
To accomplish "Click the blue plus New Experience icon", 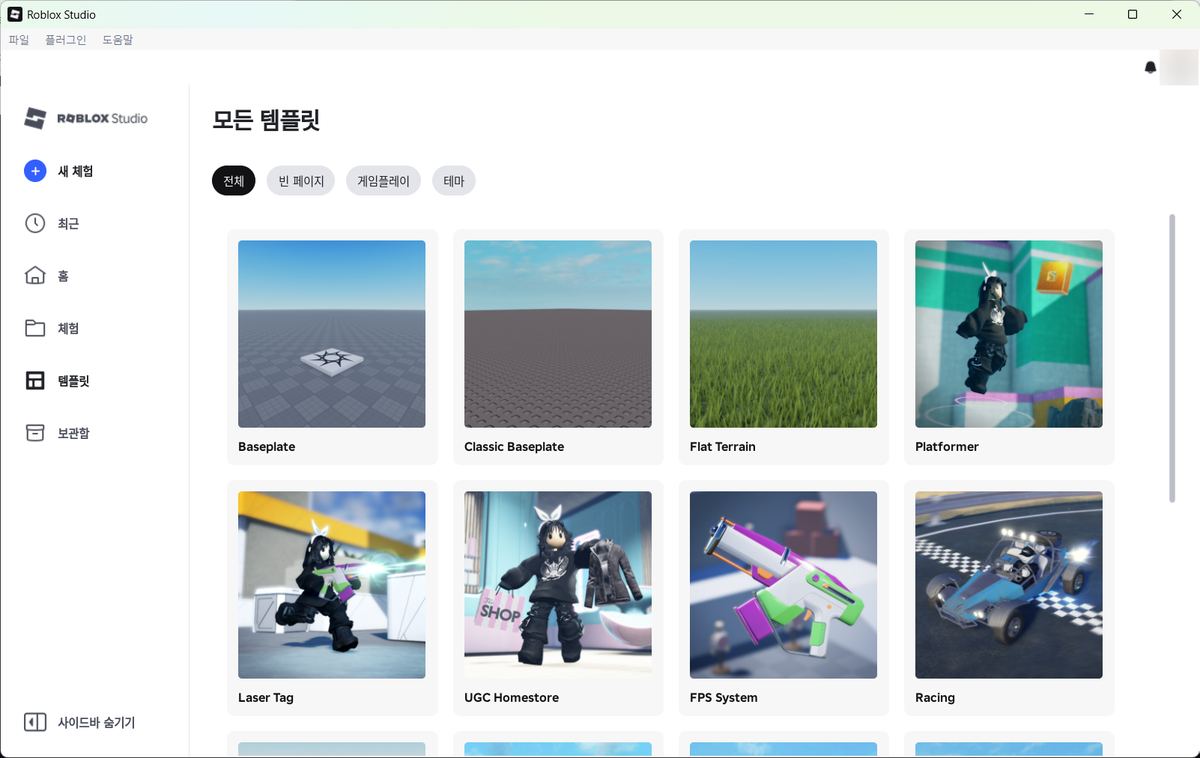I will (35, 171).
